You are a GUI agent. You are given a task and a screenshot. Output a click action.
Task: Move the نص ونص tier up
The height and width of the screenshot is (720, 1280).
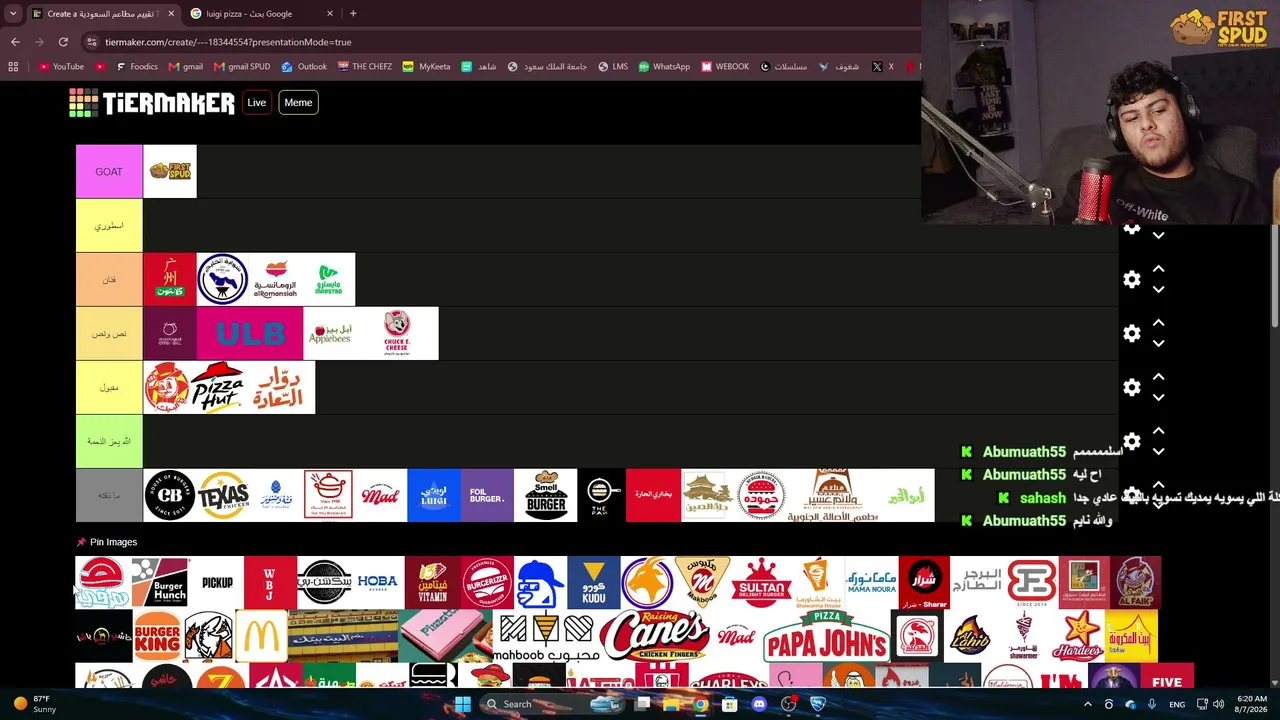[1158, 324]
